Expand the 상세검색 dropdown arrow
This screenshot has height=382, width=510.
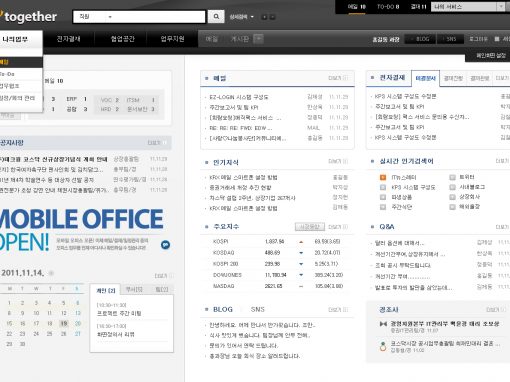tap(252, 17)
